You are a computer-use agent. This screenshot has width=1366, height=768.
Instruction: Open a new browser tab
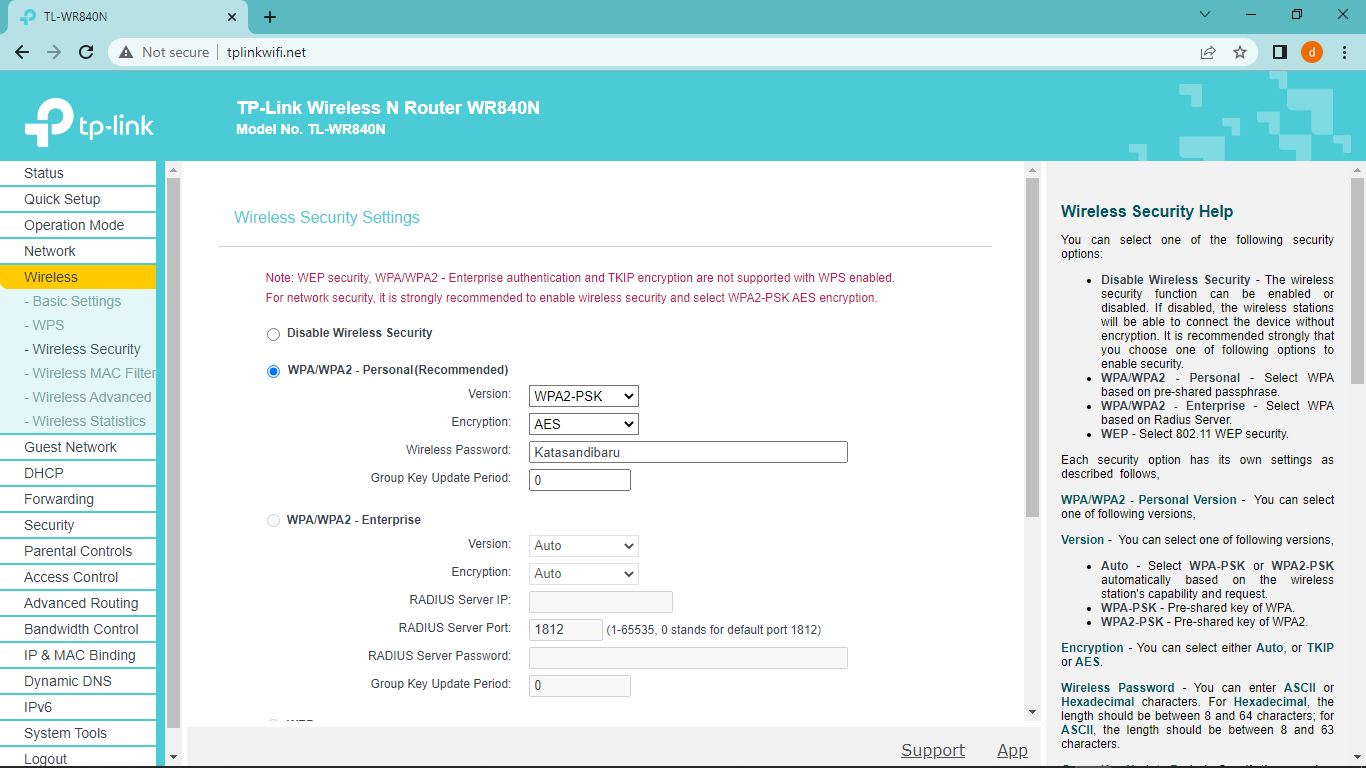click(270, 17)
